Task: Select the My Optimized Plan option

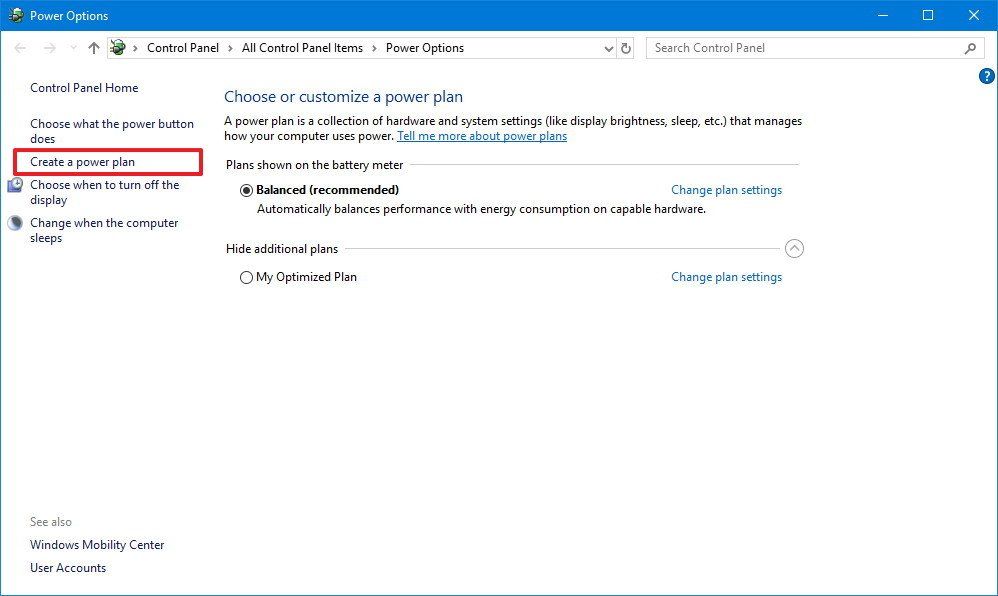Action: [246, 277]
